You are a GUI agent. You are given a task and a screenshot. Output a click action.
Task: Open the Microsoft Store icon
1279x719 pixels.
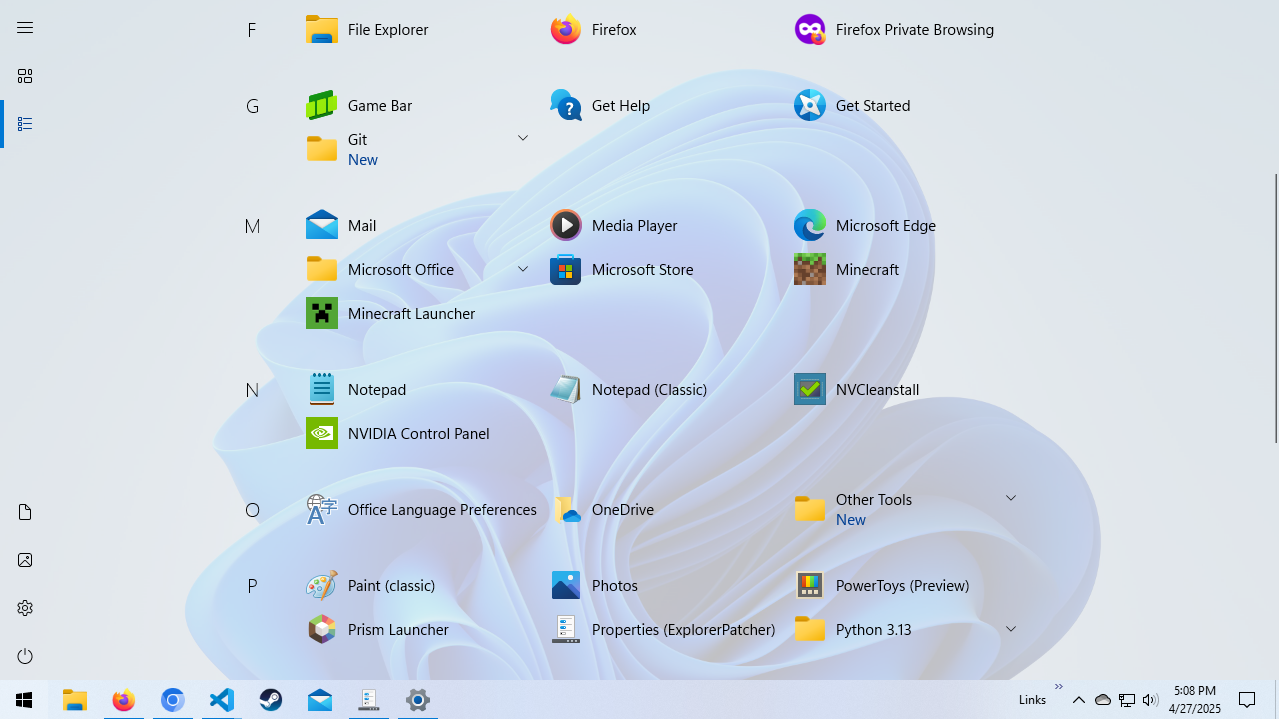(x=566, y=269)
